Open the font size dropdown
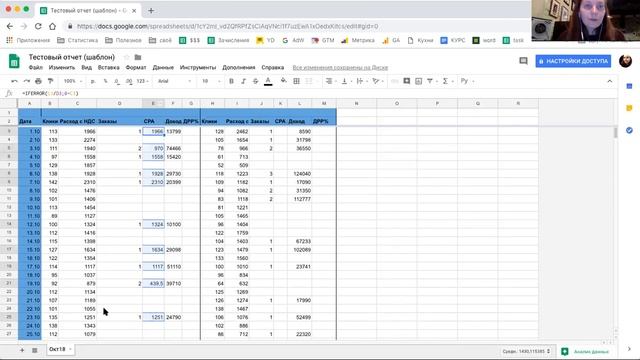This screenshot has height=360, width=640. tap(211, 81)
